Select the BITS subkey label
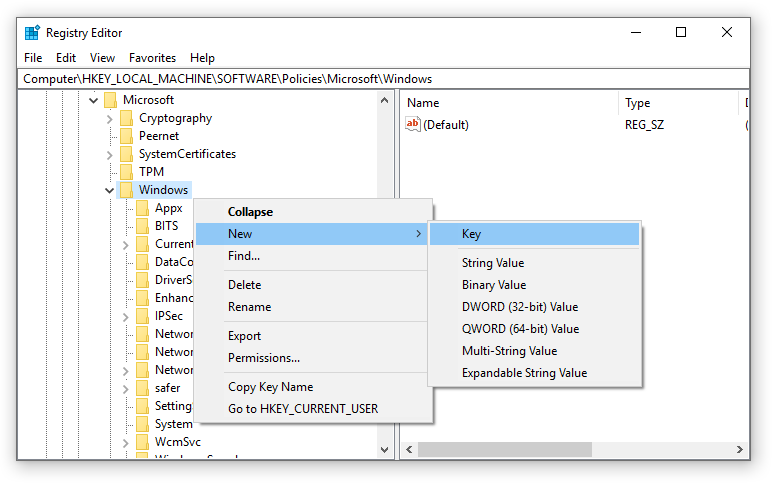Viewport: 779px width, 484px height. pyautogui.click(x=166, y=226)
